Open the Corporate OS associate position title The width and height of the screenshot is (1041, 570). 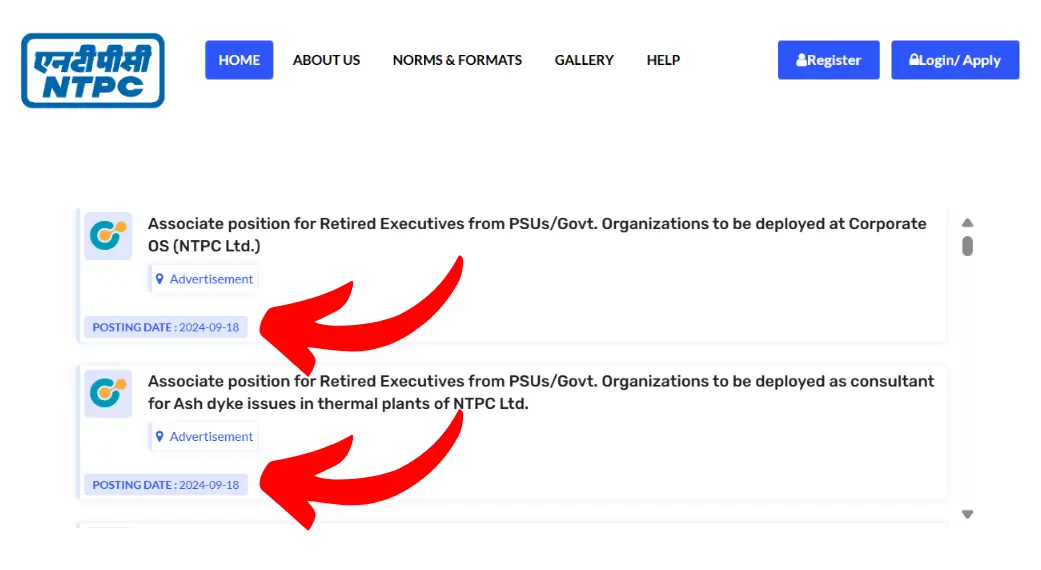pyautogui.click(x=536, y=234)
